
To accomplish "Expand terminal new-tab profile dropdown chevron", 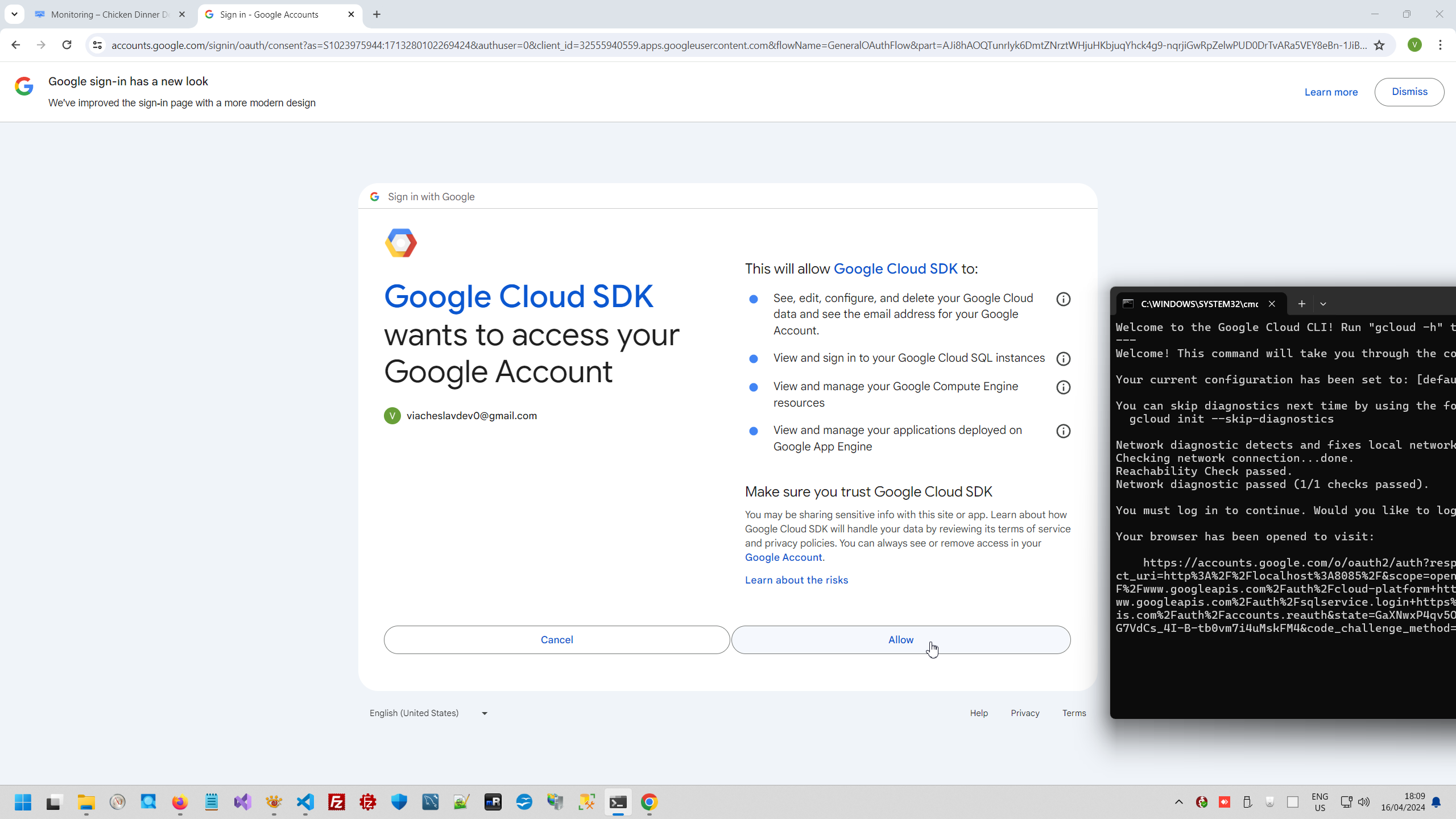I will pos(1323,304).
